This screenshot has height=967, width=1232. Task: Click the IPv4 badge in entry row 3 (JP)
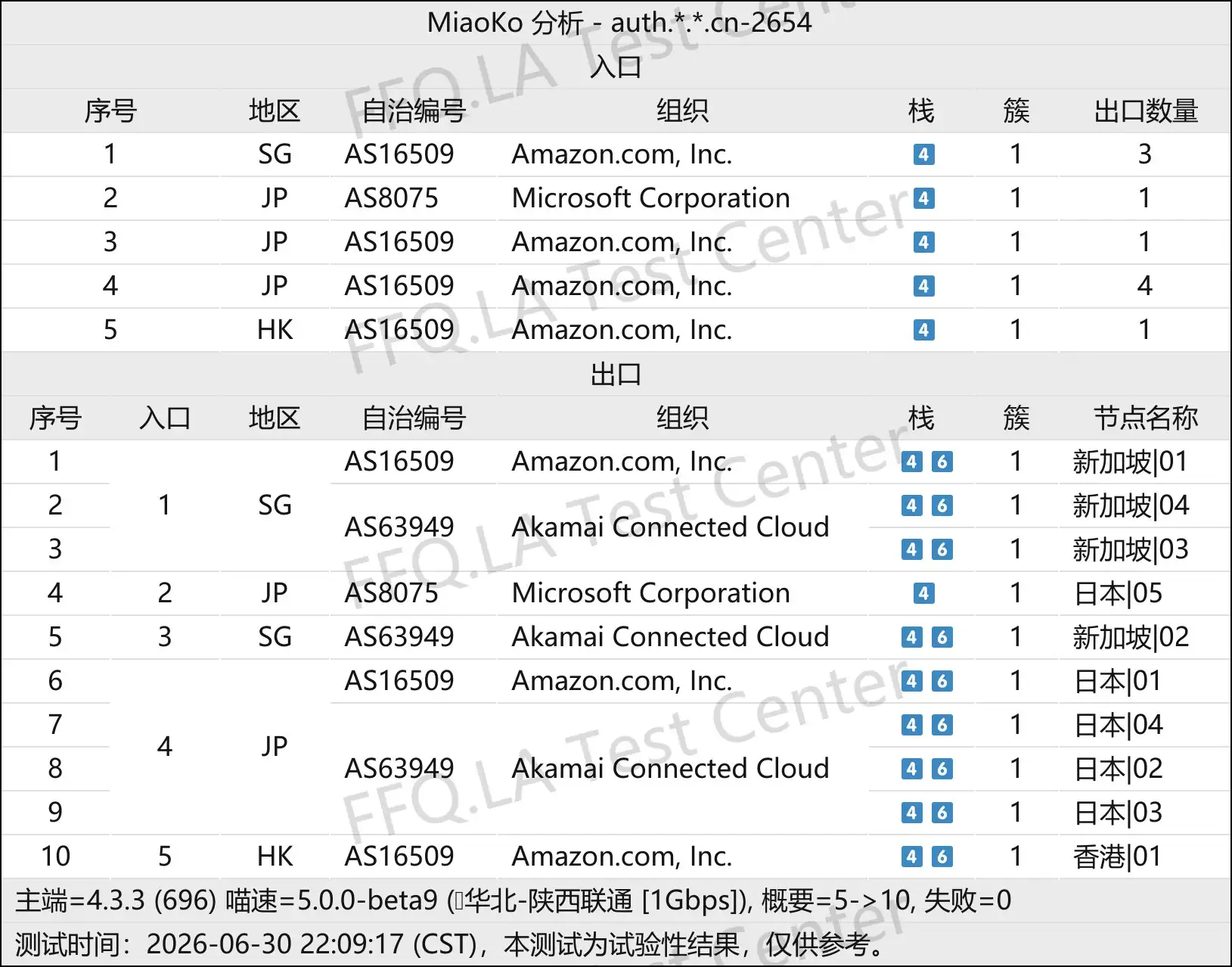(923, 242)
